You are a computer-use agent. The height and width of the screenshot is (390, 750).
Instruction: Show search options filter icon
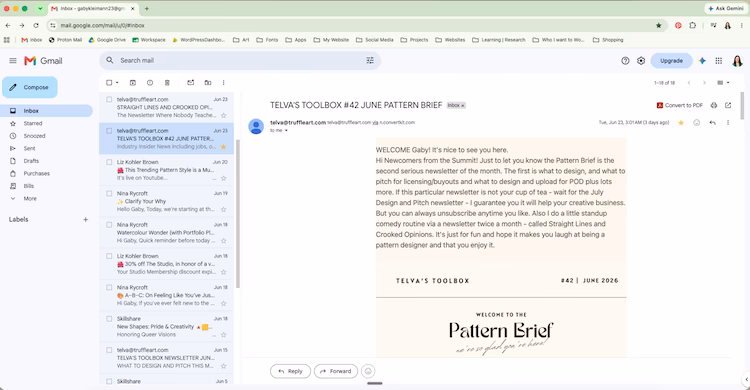[370, 60]
